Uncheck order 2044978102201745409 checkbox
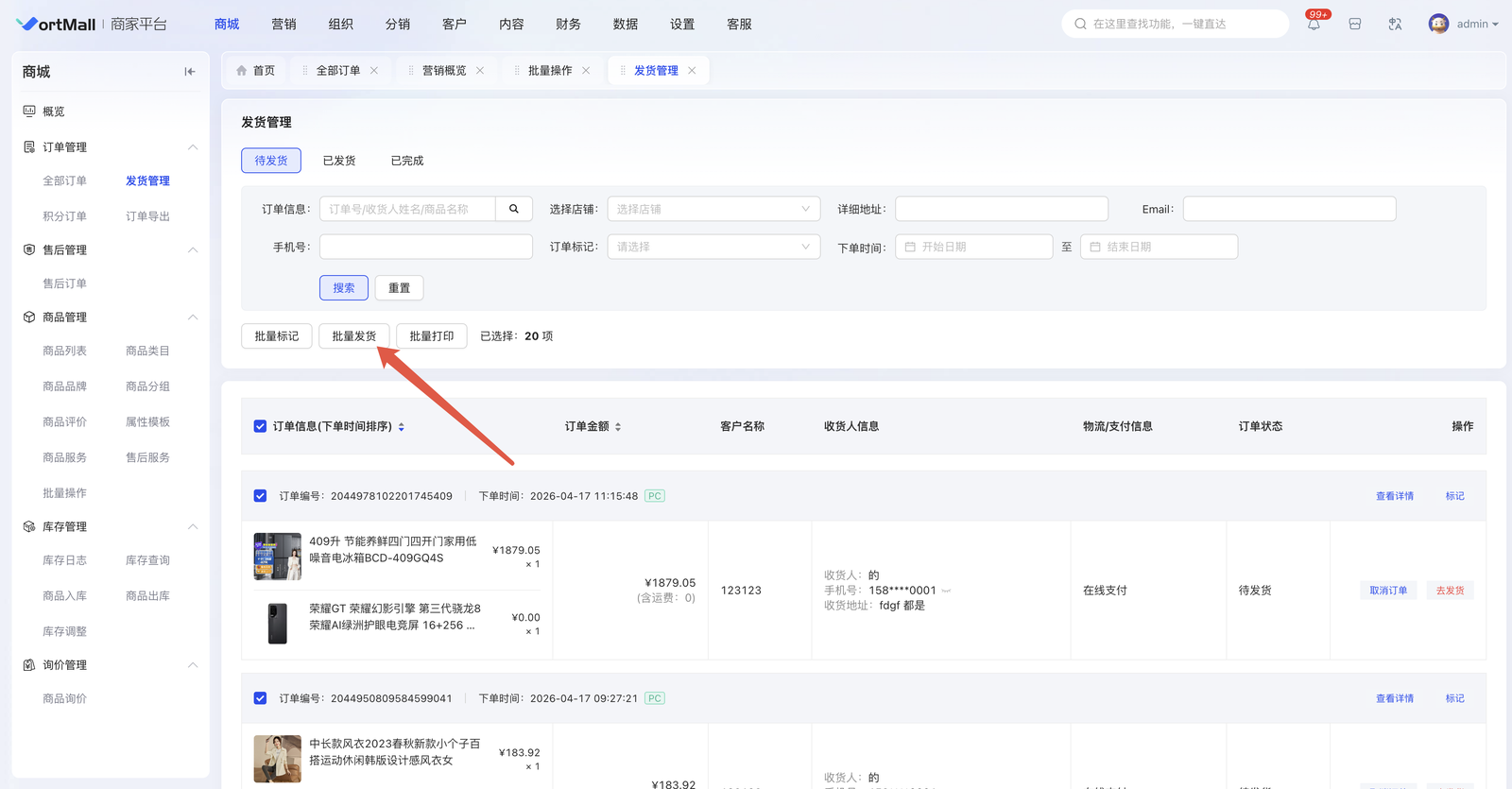 [x=260, y=496]
